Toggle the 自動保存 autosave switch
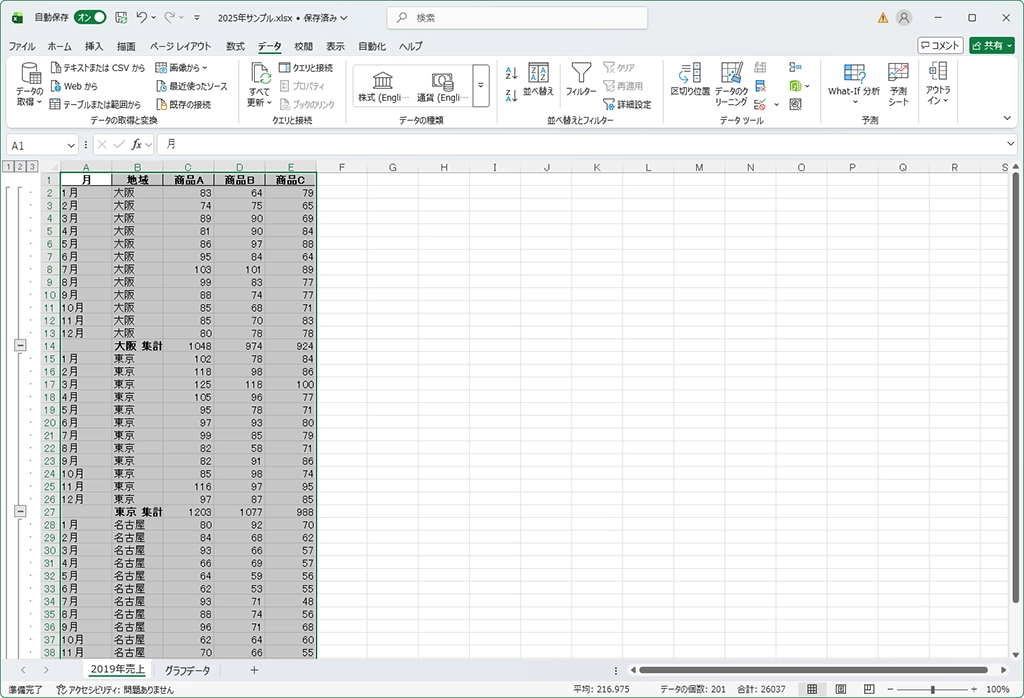Screen dimensions: 1024x698 pos(90,17)
